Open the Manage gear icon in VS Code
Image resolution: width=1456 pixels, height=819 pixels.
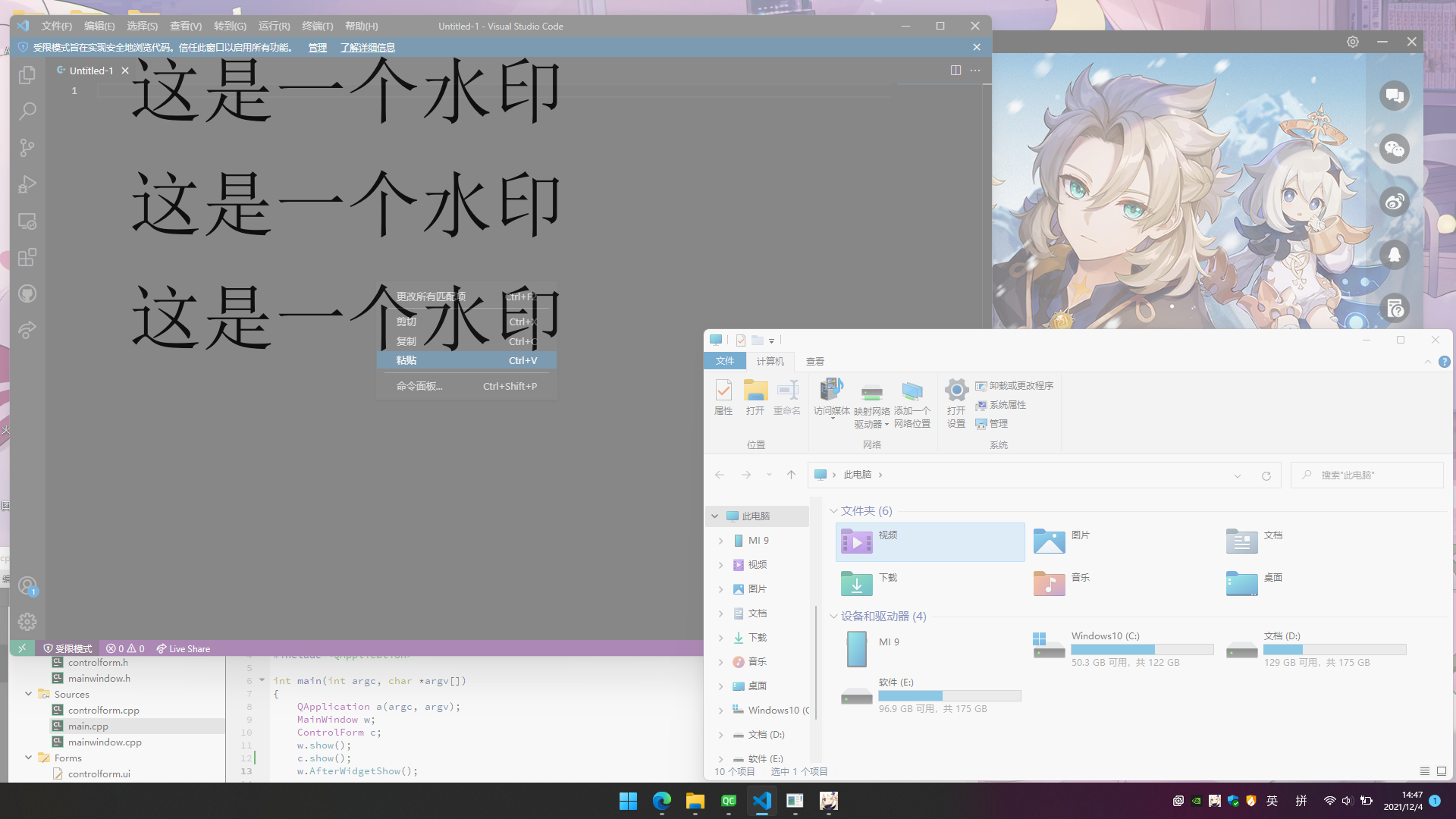(x=27, y=622)
